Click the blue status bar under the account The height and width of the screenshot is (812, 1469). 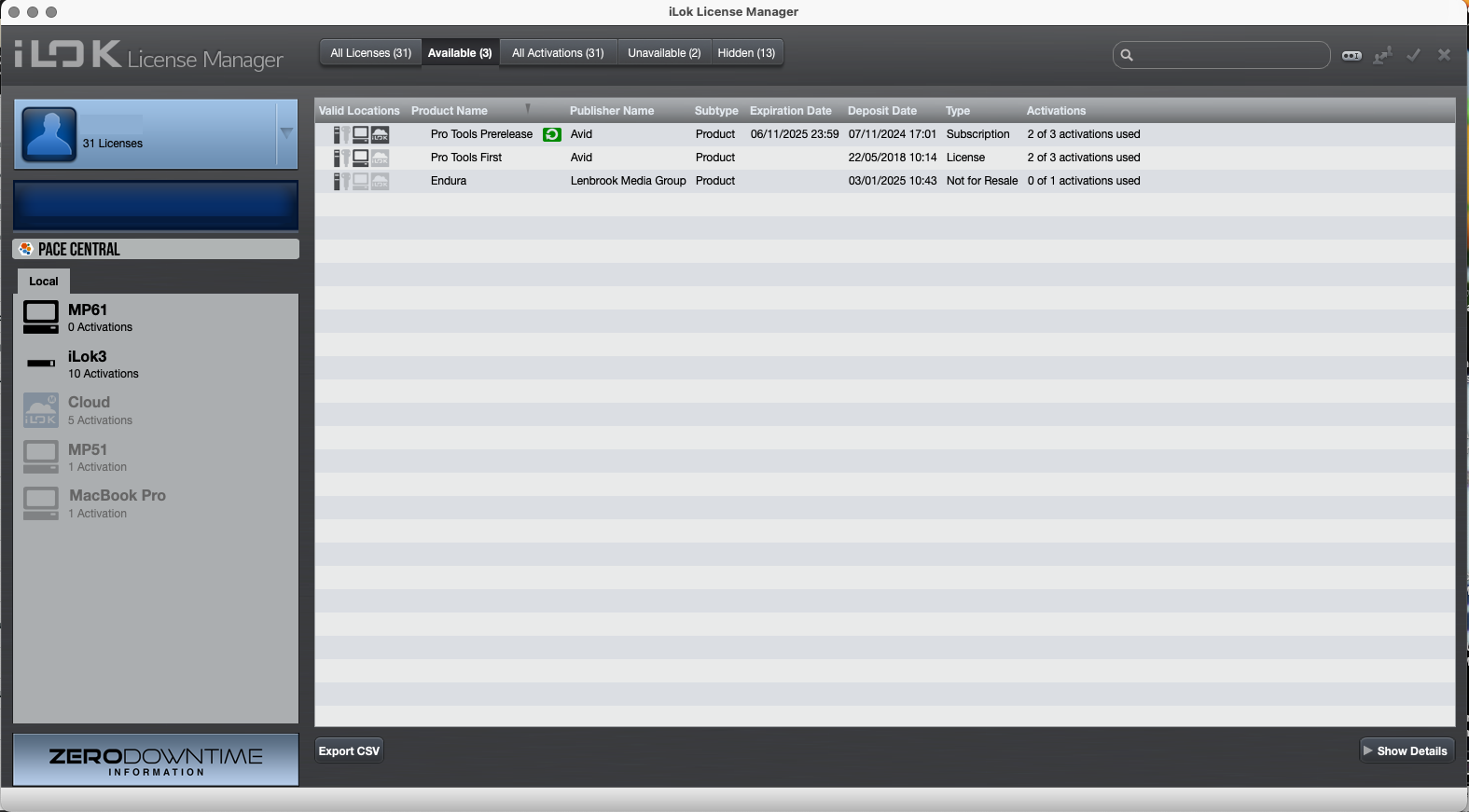pos(156,205)
